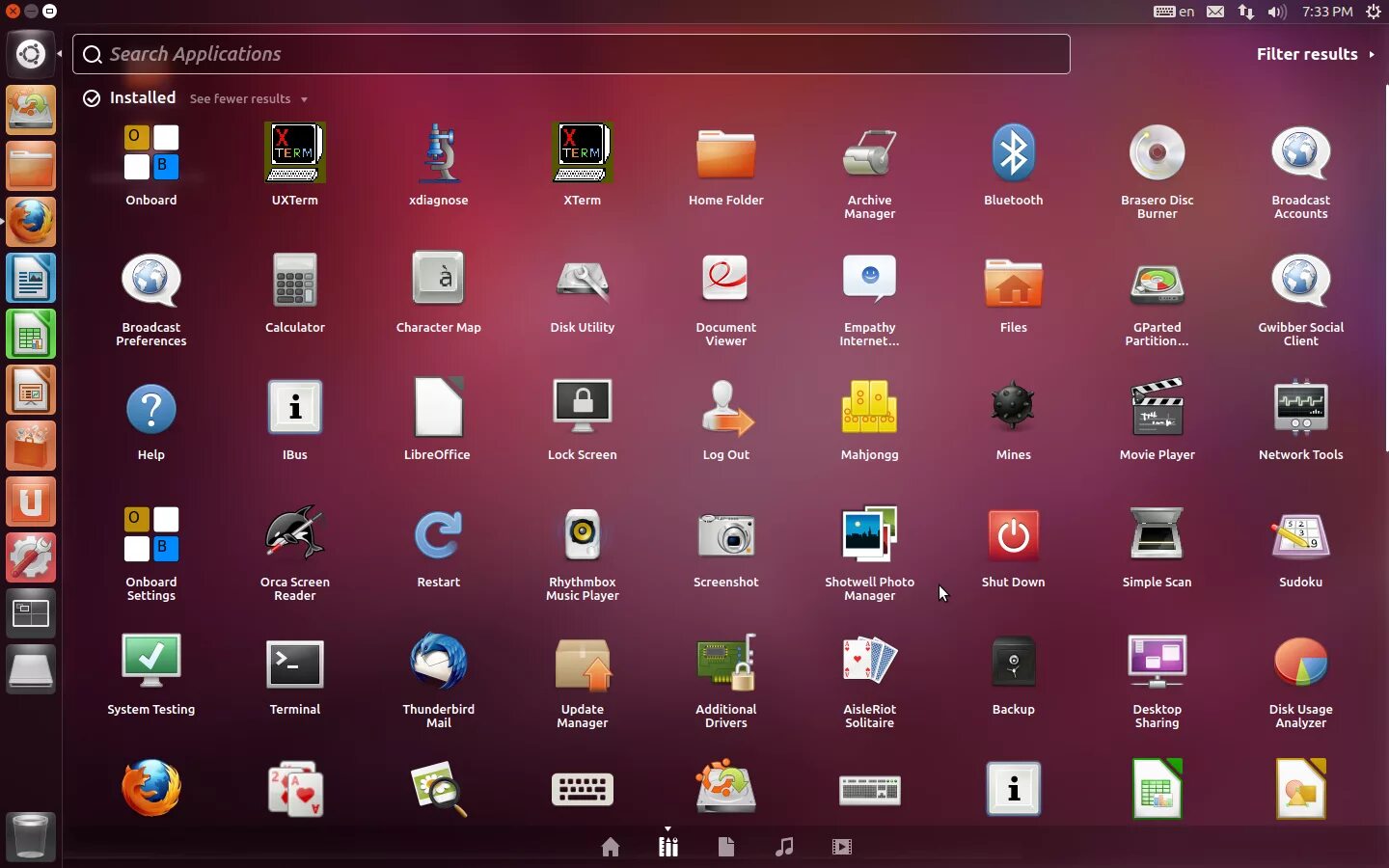This screenshot has width=1389, height=868.
Task: Open System Testing
Action: pyautogui.click(x=151, y=663)
